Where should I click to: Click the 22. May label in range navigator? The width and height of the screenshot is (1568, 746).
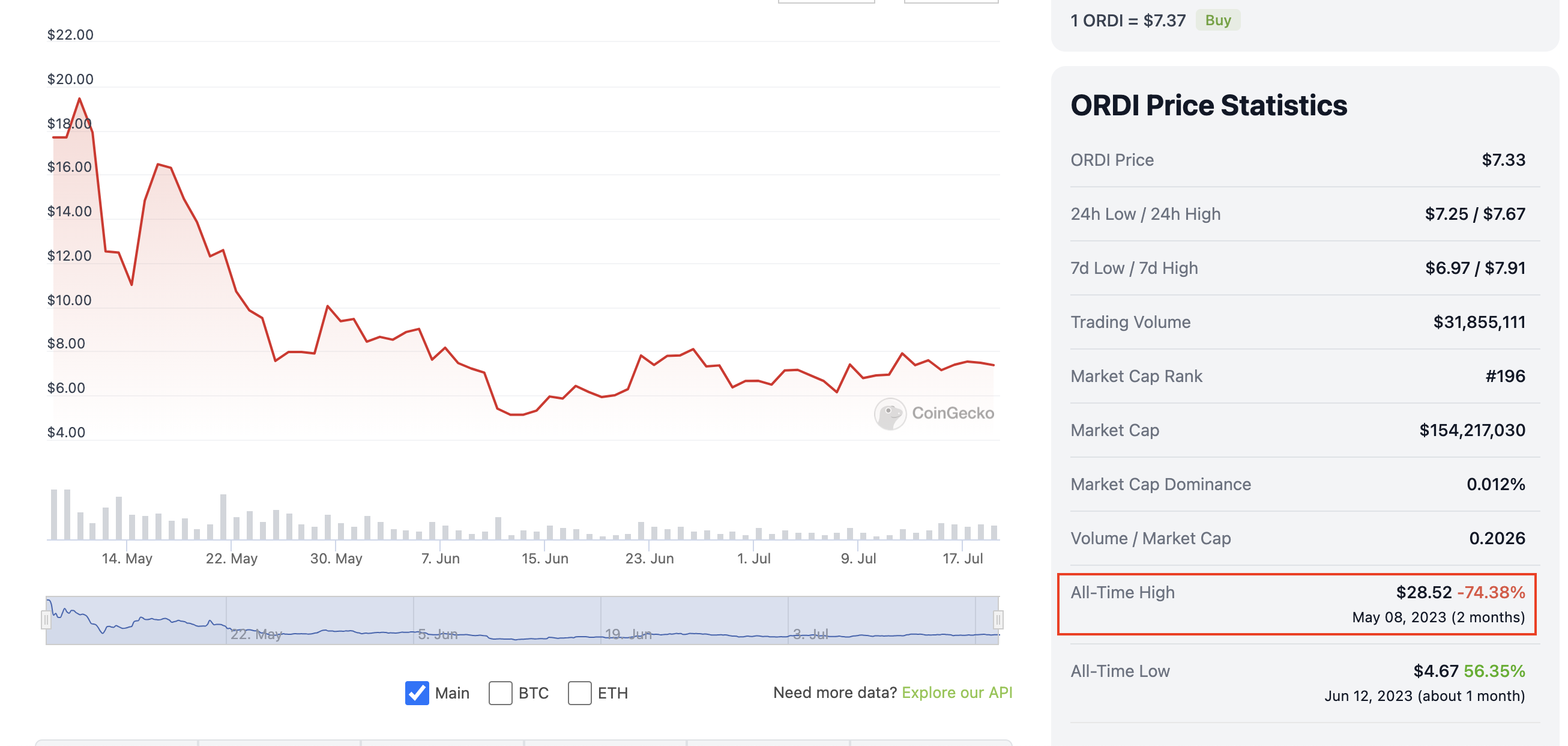256,634
